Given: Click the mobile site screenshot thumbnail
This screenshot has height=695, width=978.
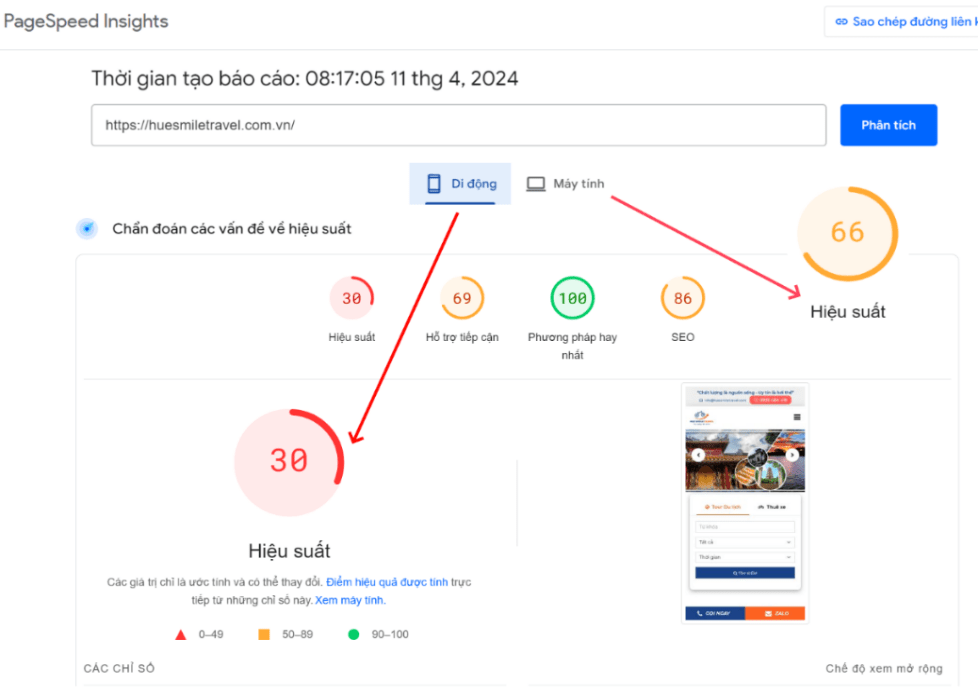Looking at the screenshot, I should [745, 503].
